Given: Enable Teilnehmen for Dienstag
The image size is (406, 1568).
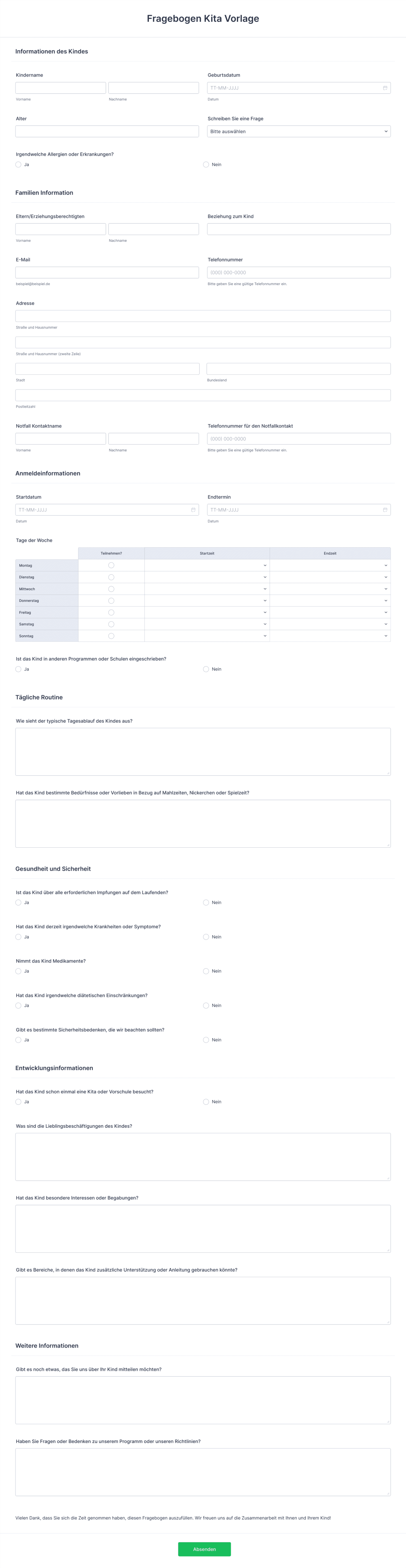Looking at the screenshot, I should click(x=111, y=576).
